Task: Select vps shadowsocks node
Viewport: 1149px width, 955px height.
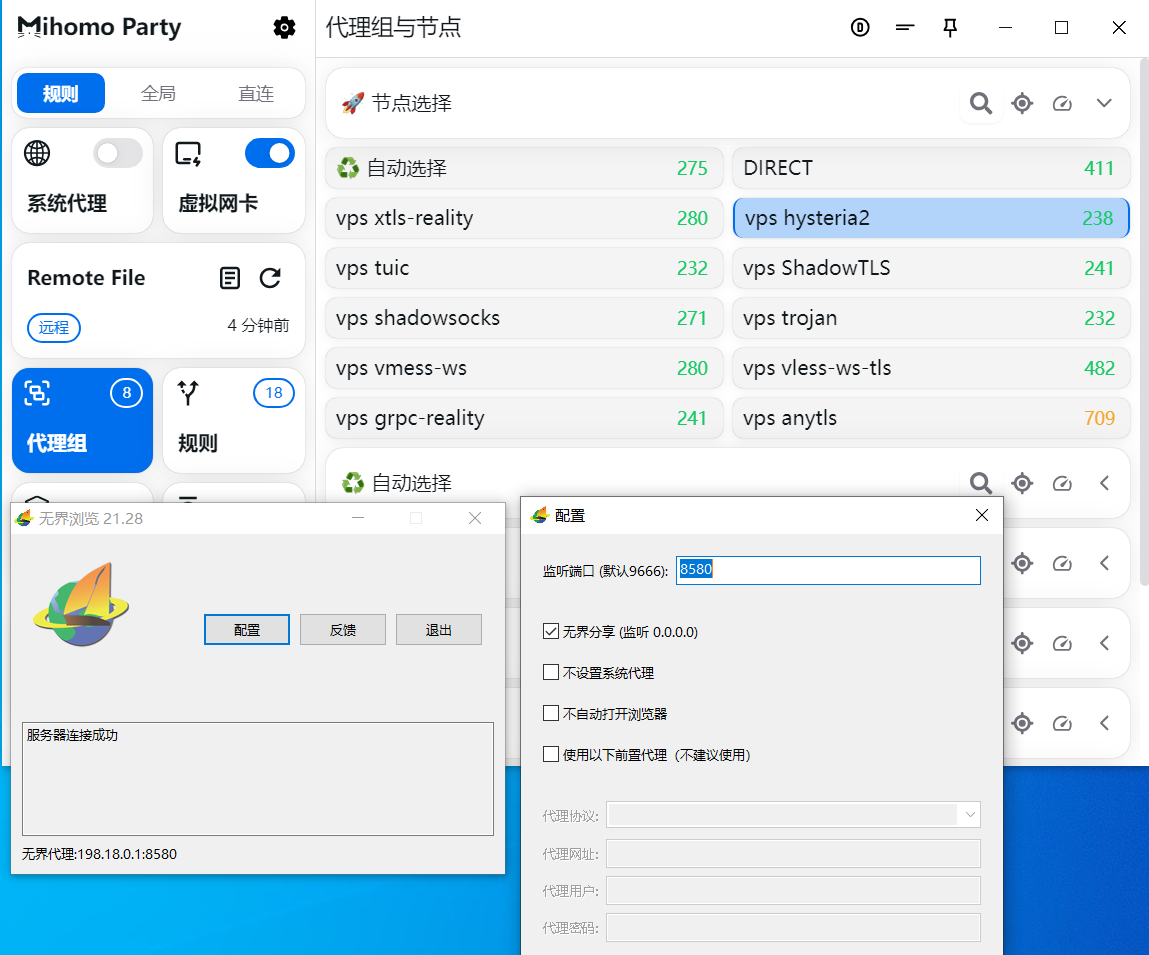Action: (524, 318)
